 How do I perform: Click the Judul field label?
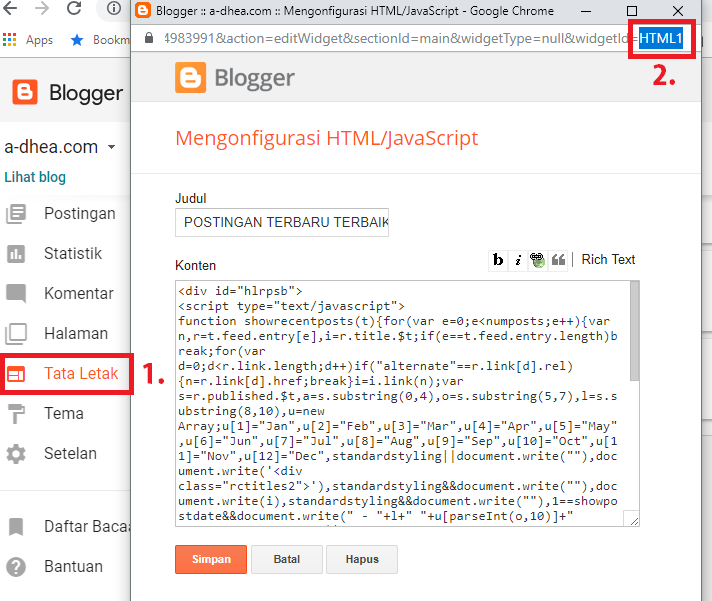(x=191, y=198)
